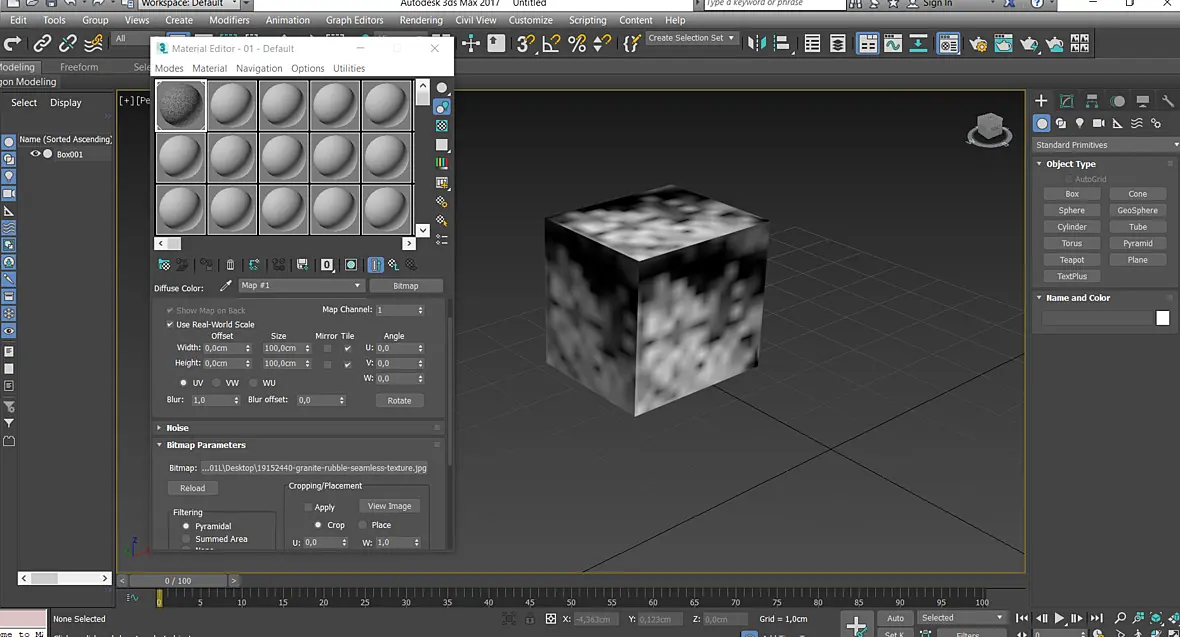Screen dimensions: 1180x637
Task: Click the Align tool icon
Action: tap(782, 44)
